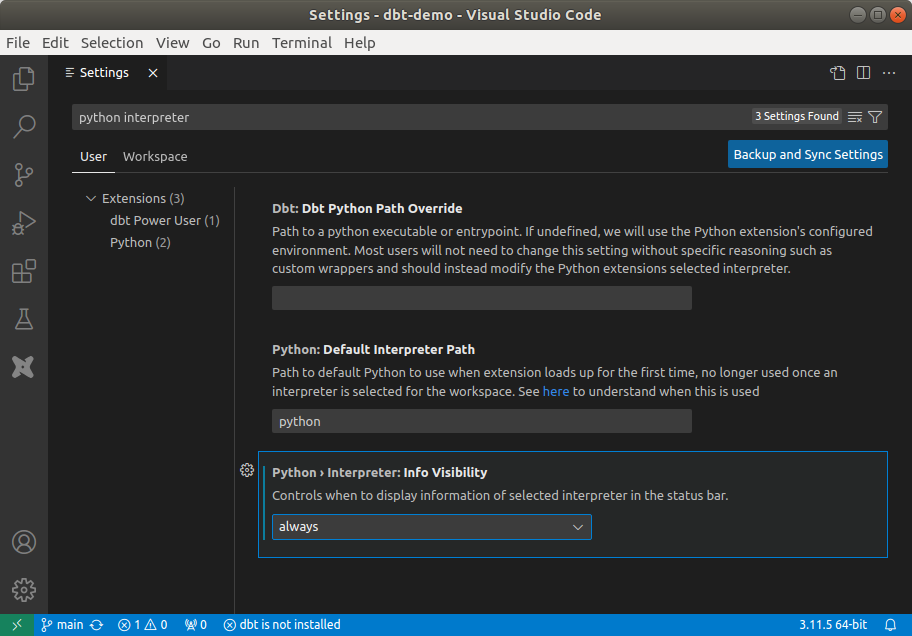Close the Settings editor tab

coord(153,73)
